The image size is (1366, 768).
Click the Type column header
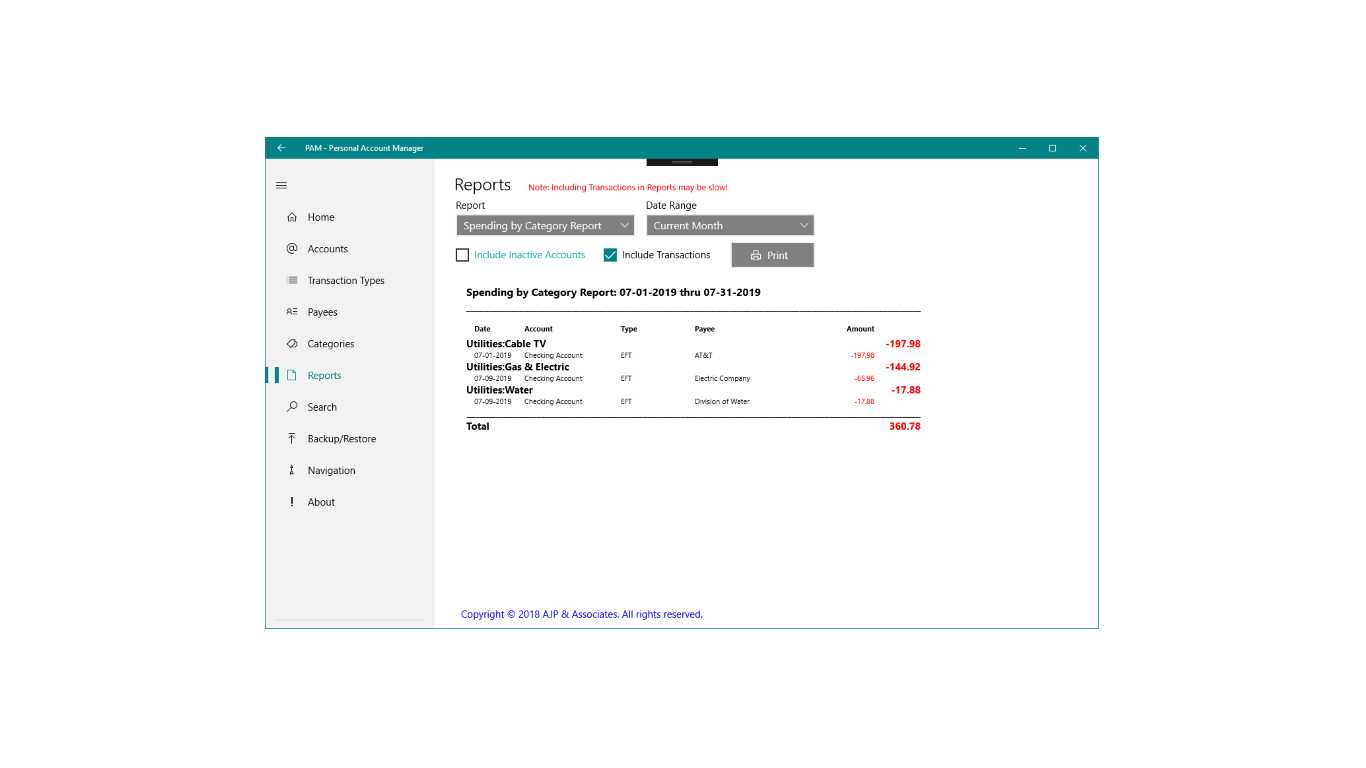pos(628,329)
